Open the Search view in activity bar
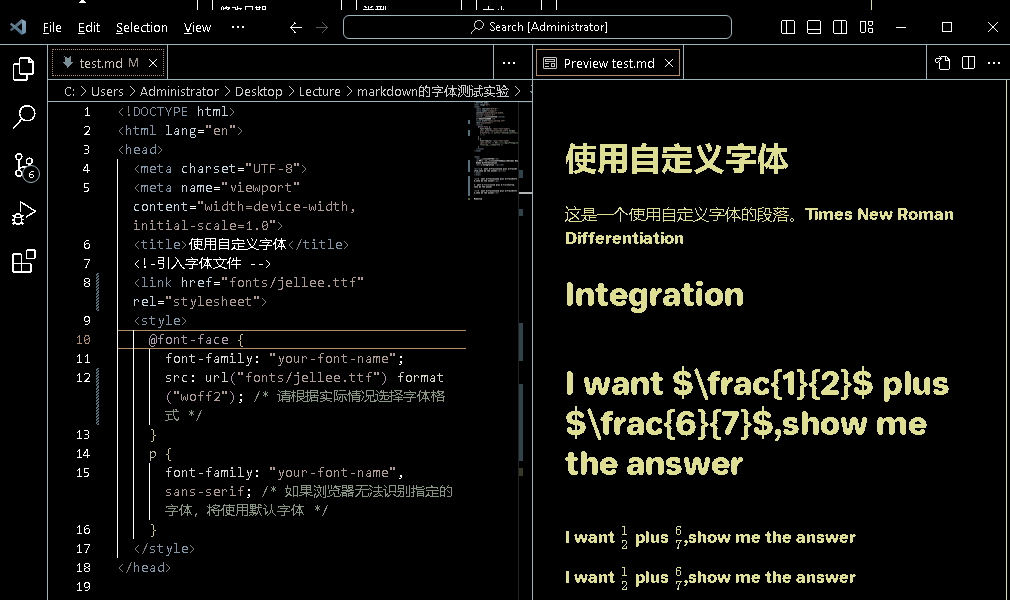The height and width of the screenshot is (600, 1010). click(x=24, y=117)
